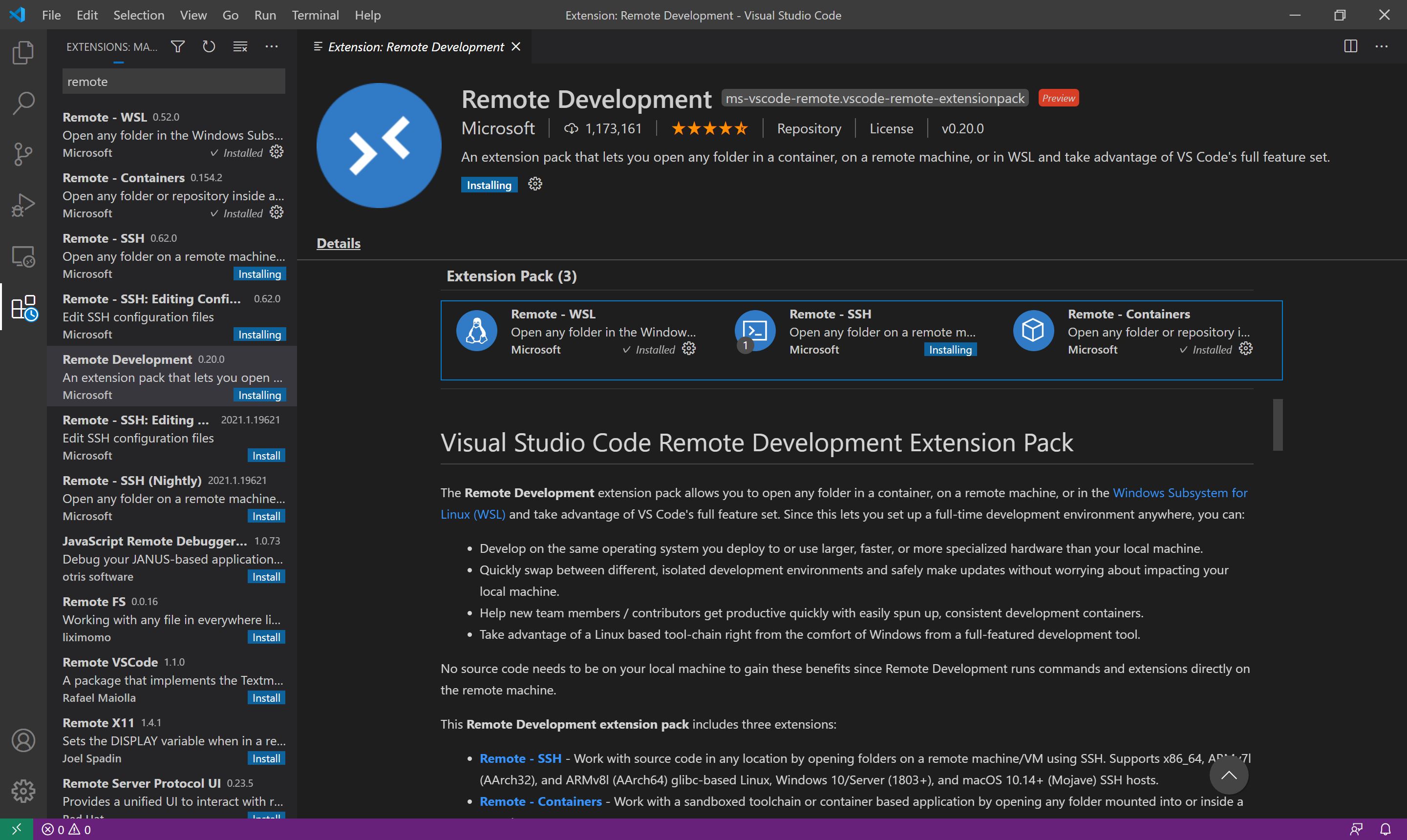Viewport: 1407px width, 840px height.
Task: Open More Actions menu in the Extensions panel
Action: pos(271,46)
